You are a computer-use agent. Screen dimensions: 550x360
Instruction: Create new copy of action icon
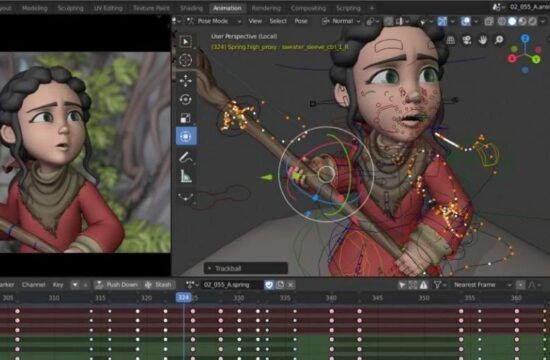(x=280, y=285)
